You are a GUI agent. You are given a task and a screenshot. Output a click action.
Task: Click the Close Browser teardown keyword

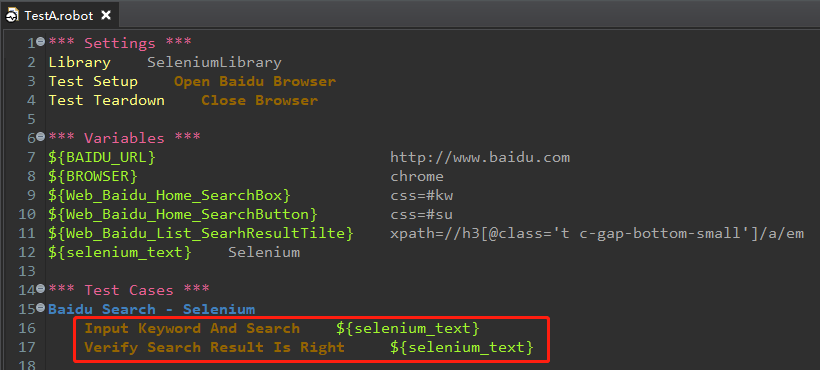259,100
